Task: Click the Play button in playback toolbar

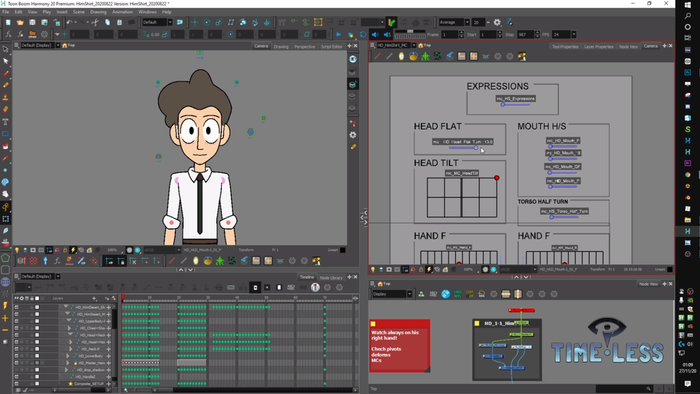Action: click(338, 34)
